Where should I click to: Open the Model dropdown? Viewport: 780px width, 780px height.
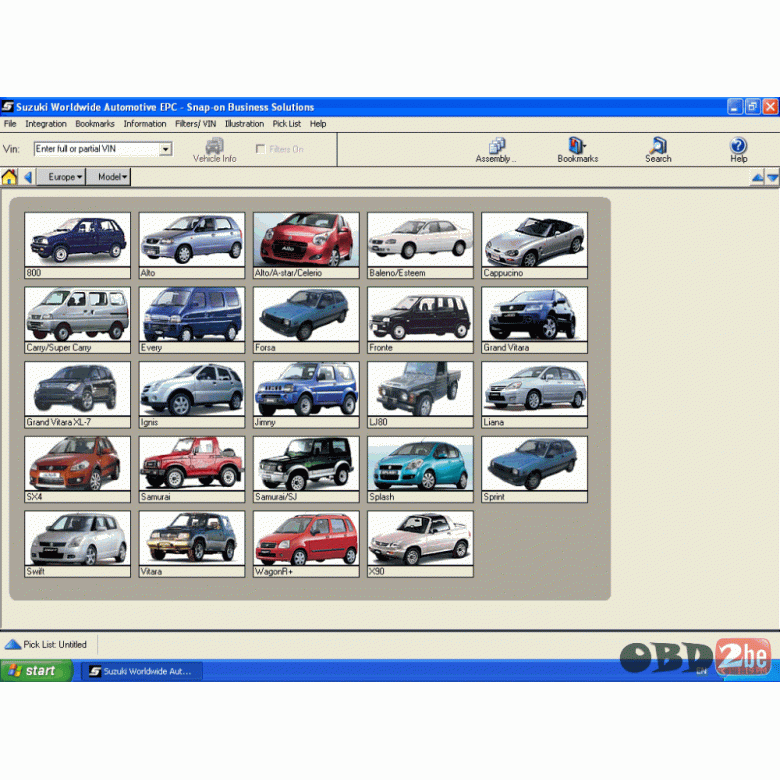[x=108, y=177]
